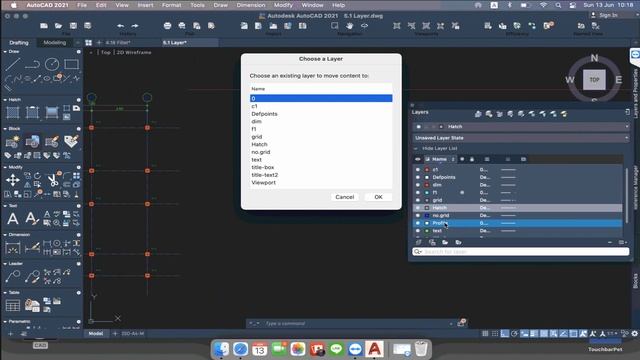Select the Line draw tool
The image size is (640, 360).
coord(13,64)
